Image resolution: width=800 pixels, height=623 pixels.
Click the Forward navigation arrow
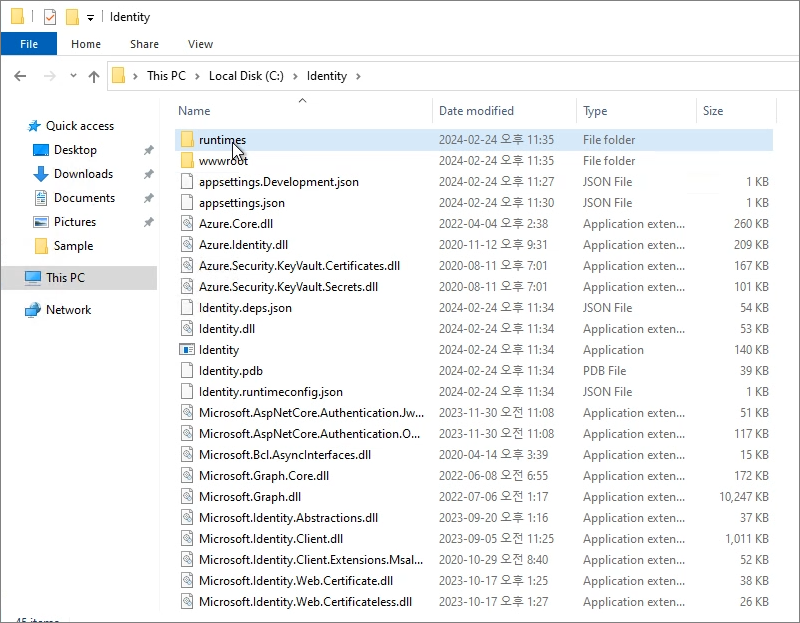point(49,76)
